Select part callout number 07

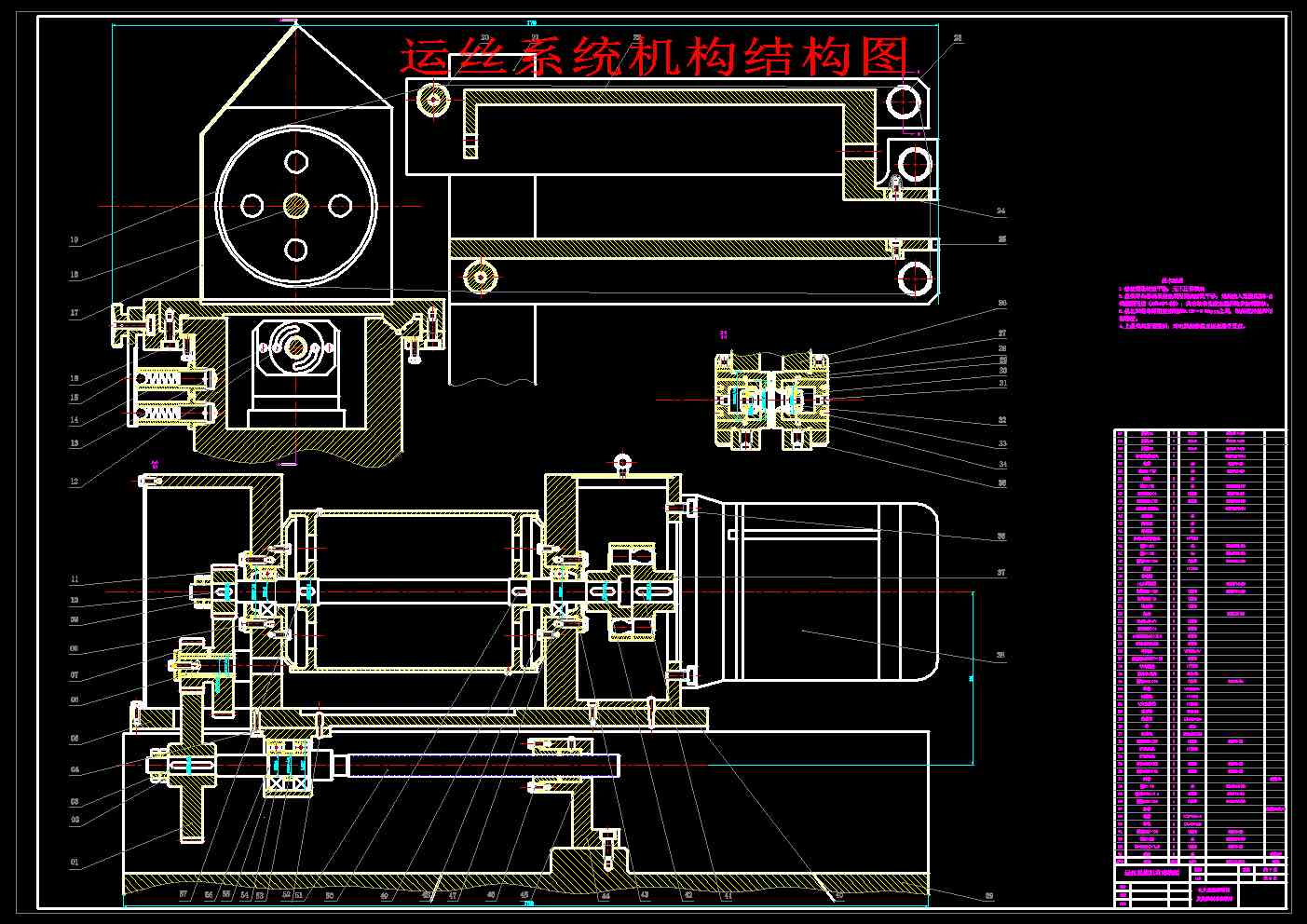coord(75,675)
